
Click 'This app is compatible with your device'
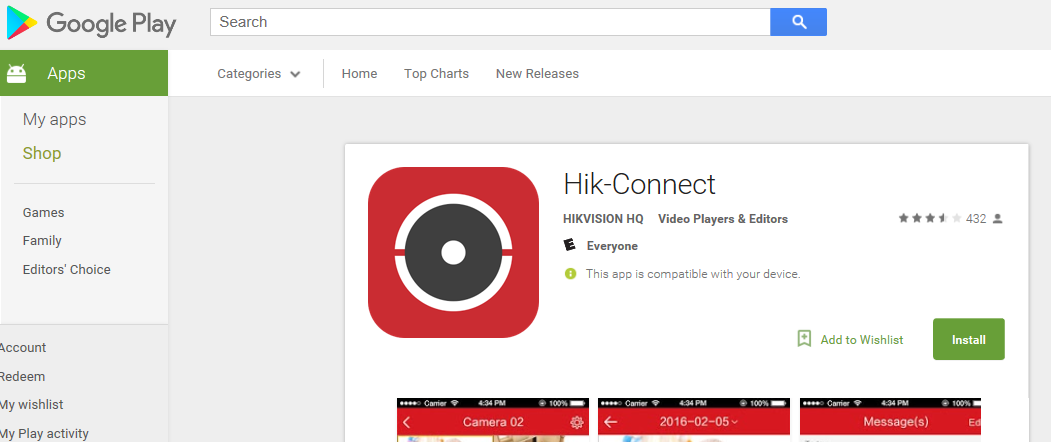click(x=693, y=274)
